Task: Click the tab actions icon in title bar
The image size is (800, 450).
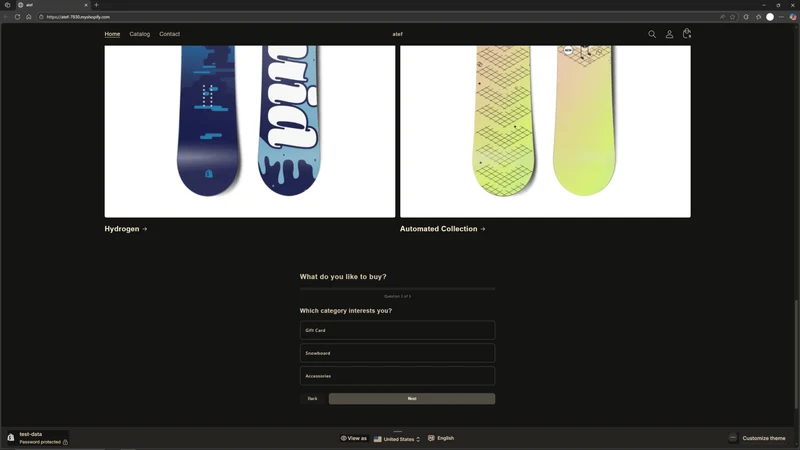Action: 7,5
